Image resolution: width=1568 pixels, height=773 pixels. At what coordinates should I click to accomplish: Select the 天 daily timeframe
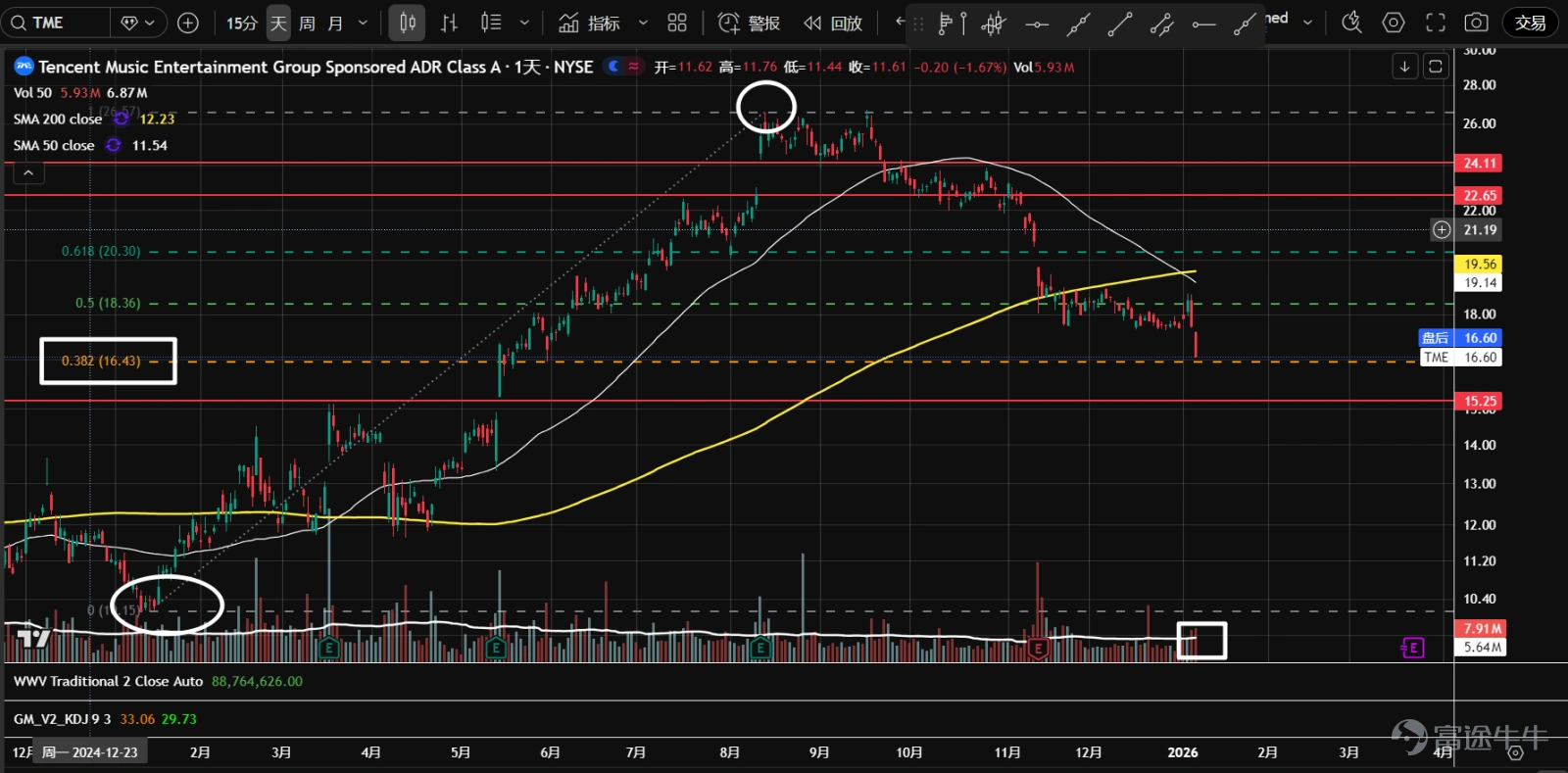pyautogui.click(x=278, y=23)
